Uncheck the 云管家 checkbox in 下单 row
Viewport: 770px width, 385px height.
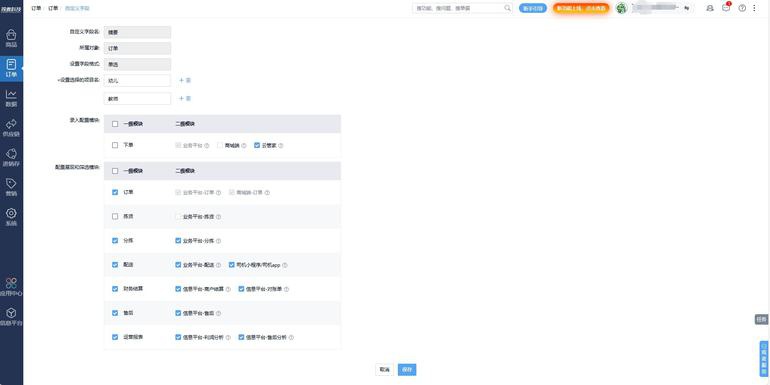pyautogui.click(x=257, y=145)
